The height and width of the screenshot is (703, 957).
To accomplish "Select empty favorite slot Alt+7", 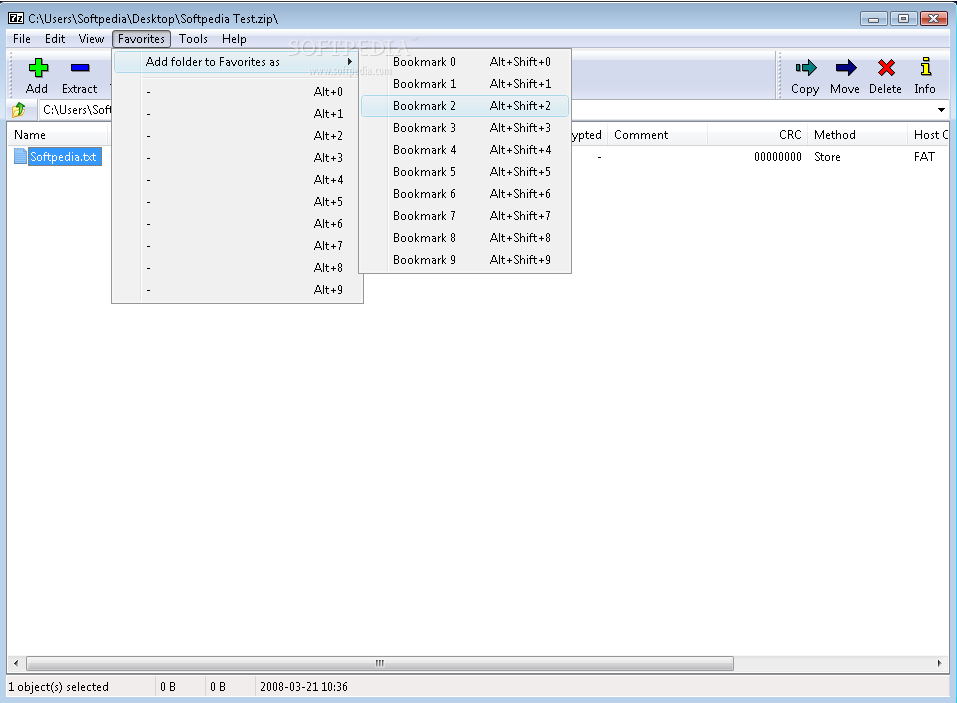I will pyautogui.click(x=237, y=245).
